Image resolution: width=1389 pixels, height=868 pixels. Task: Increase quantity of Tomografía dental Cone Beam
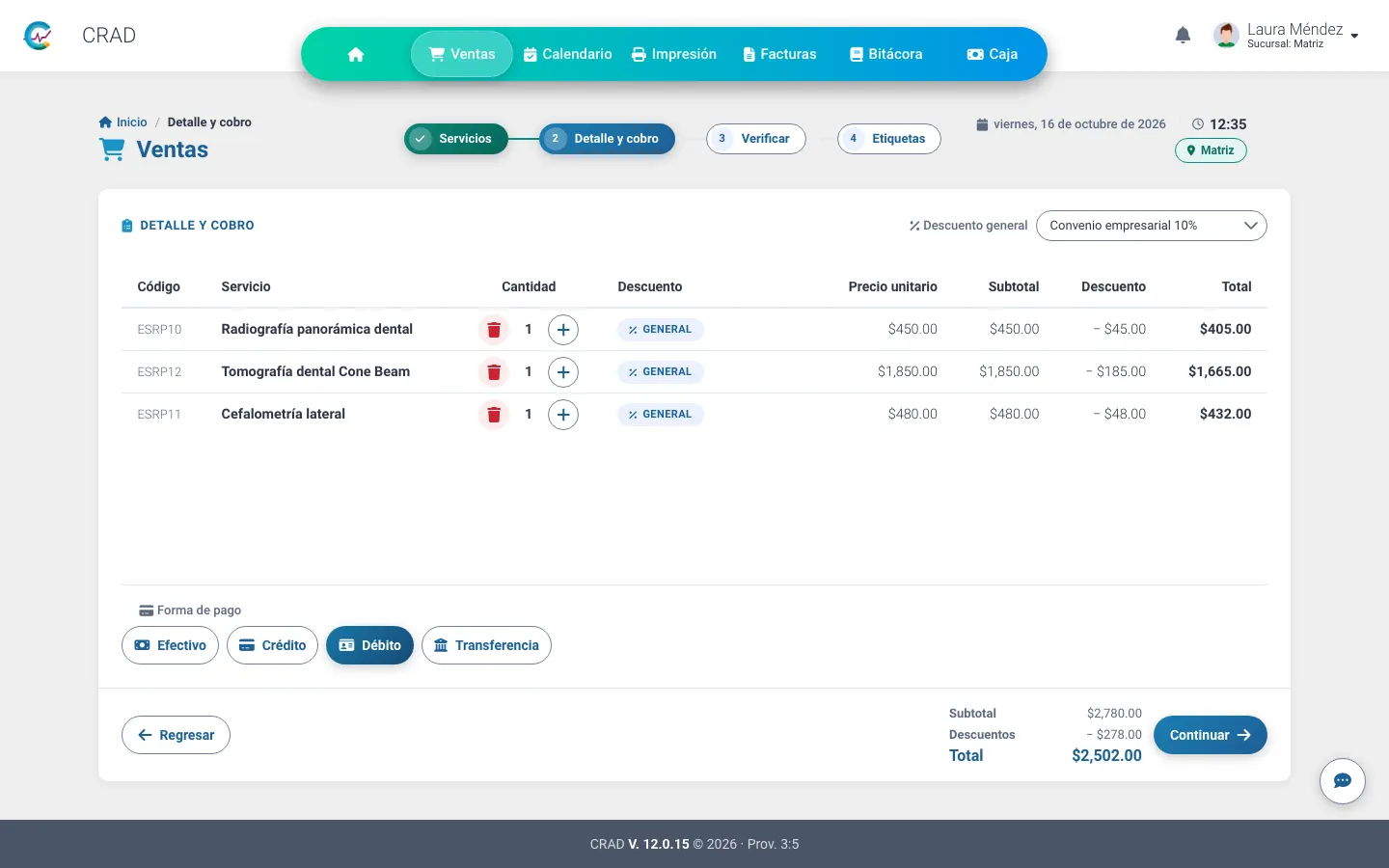pos(563,372)
